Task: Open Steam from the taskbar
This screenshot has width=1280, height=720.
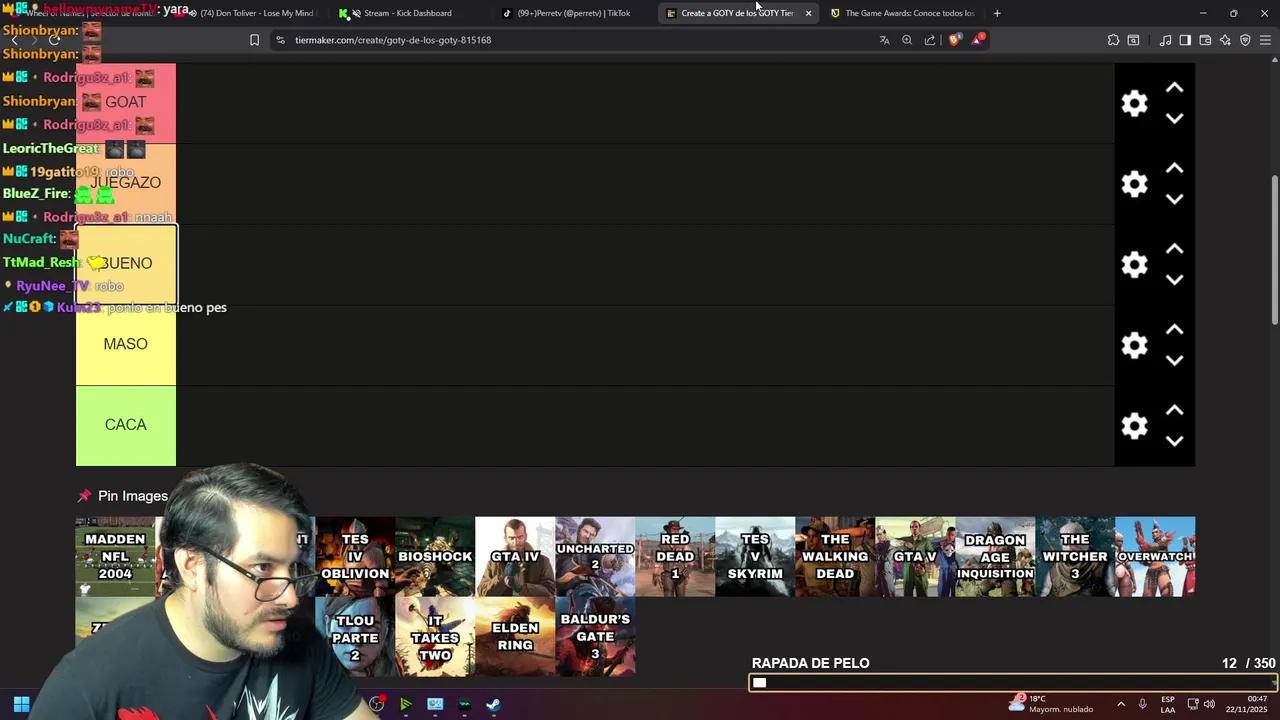Action: coord(493,704)
